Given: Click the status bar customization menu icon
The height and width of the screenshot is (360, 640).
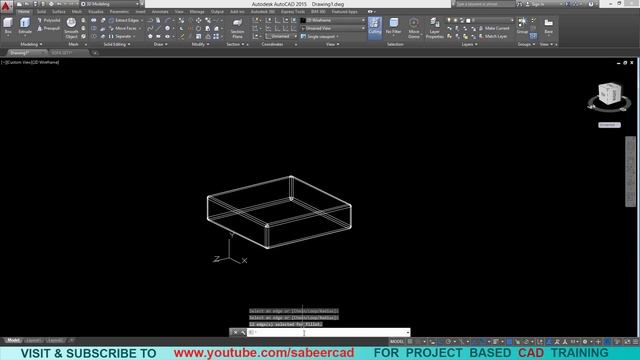Looking at the screenshot, I should point(636,342).
